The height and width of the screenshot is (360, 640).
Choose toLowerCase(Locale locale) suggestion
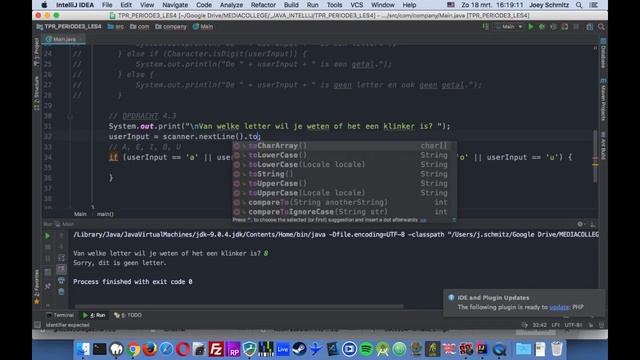tap(344, 164)
